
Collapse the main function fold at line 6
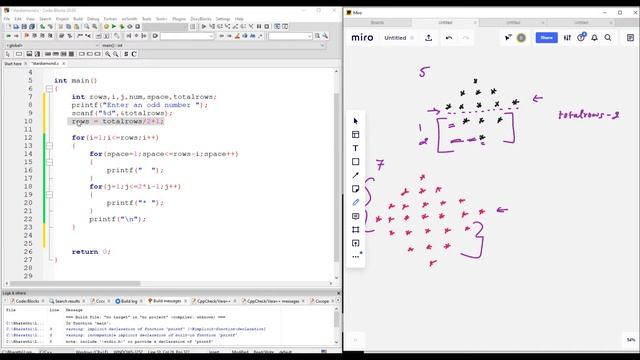tap(49, 89)
